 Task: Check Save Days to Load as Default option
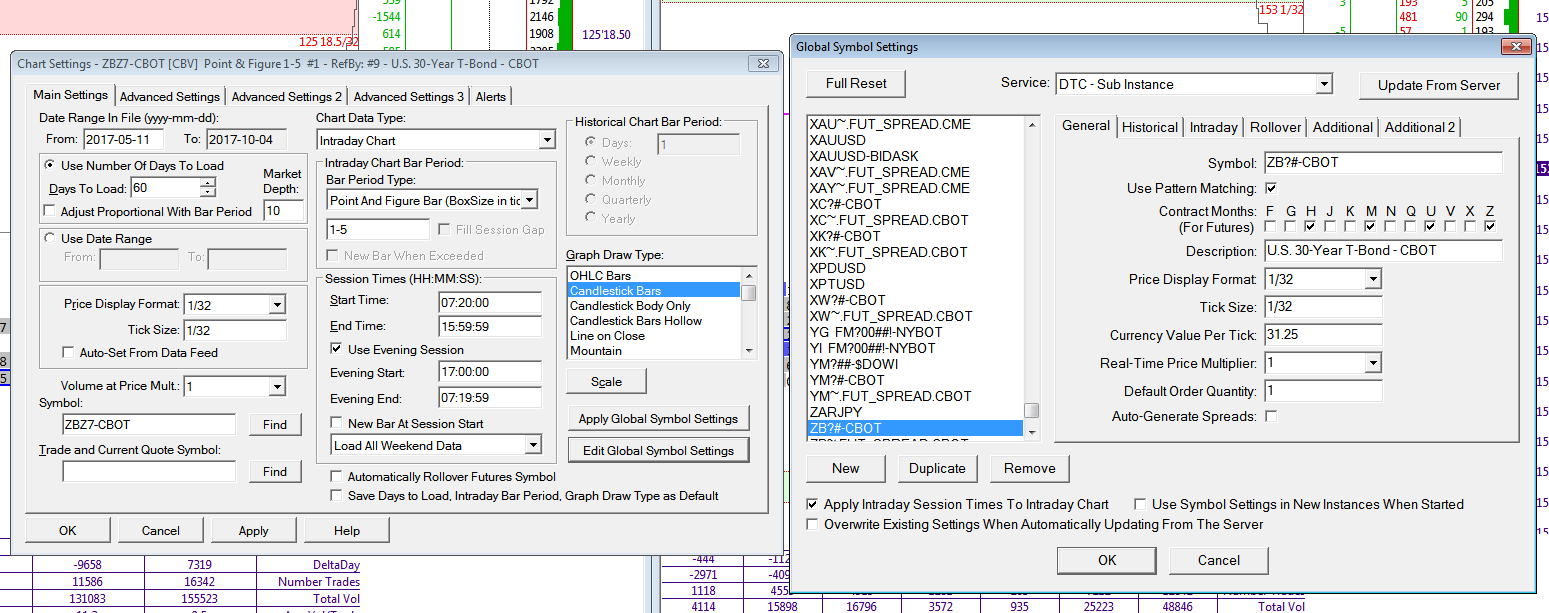(337, 496)
